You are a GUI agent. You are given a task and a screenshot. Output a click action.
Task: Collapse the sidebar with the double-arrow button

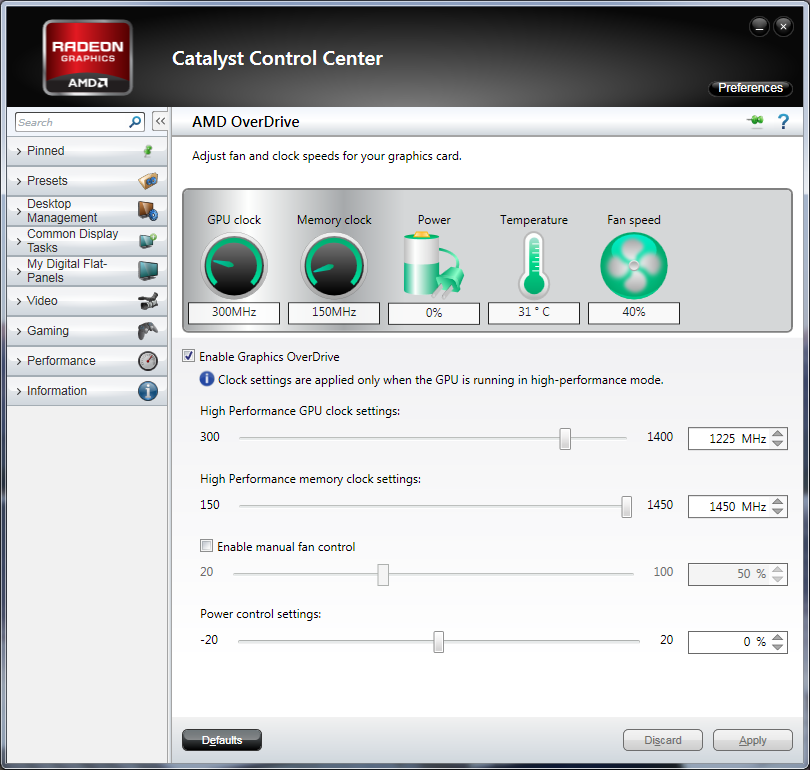[x=160, y=121]
